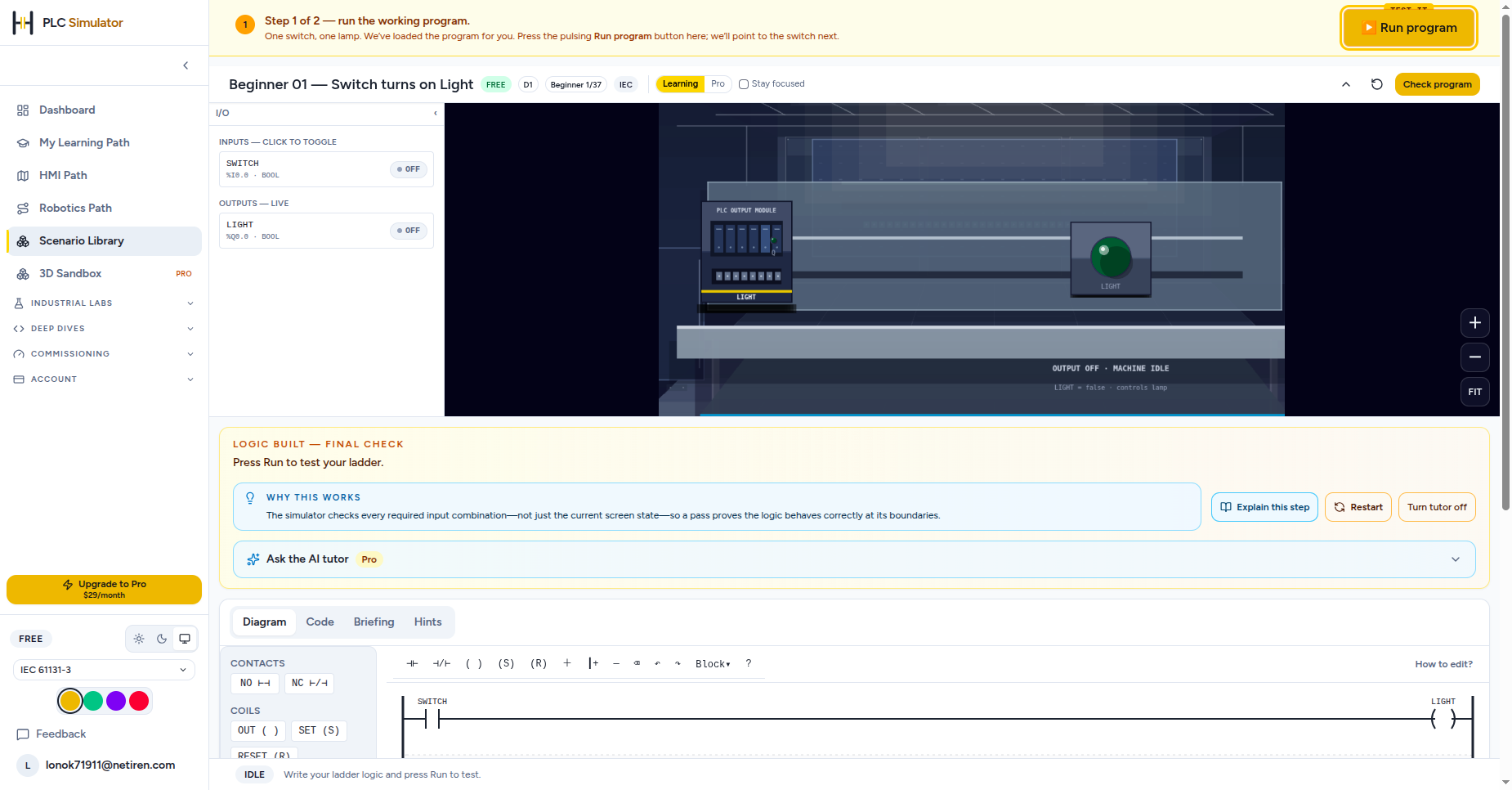Open Scenario Library from sidebar
Viewport: 1512px width, 790px height.
pyautogui.click(x=104, y=241)
